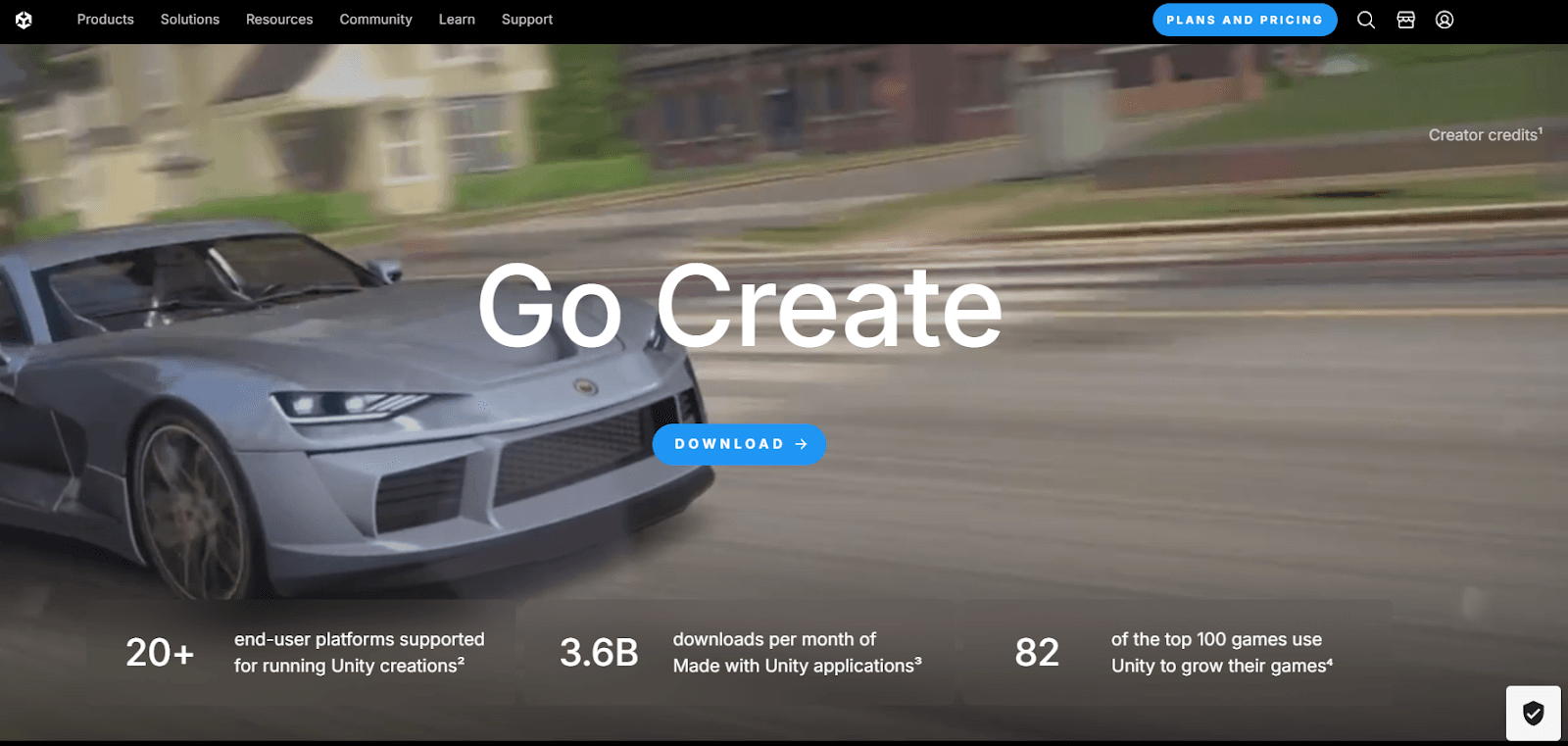Screen dimensions: 1568x746
Task: Open the user account icon
Action: 1445,20
